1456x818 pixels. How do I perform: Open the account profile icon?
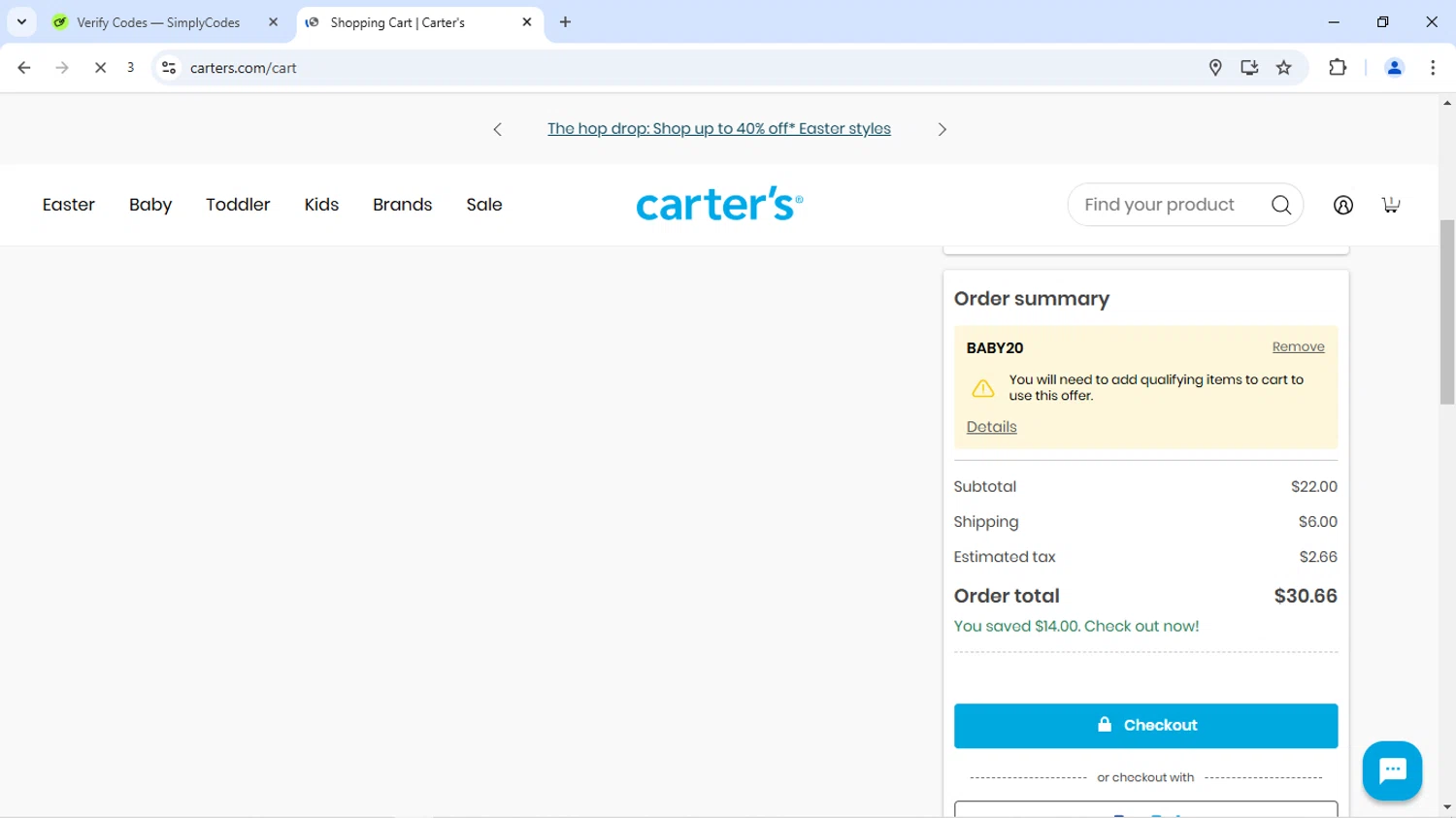[x=1343, y=205]
